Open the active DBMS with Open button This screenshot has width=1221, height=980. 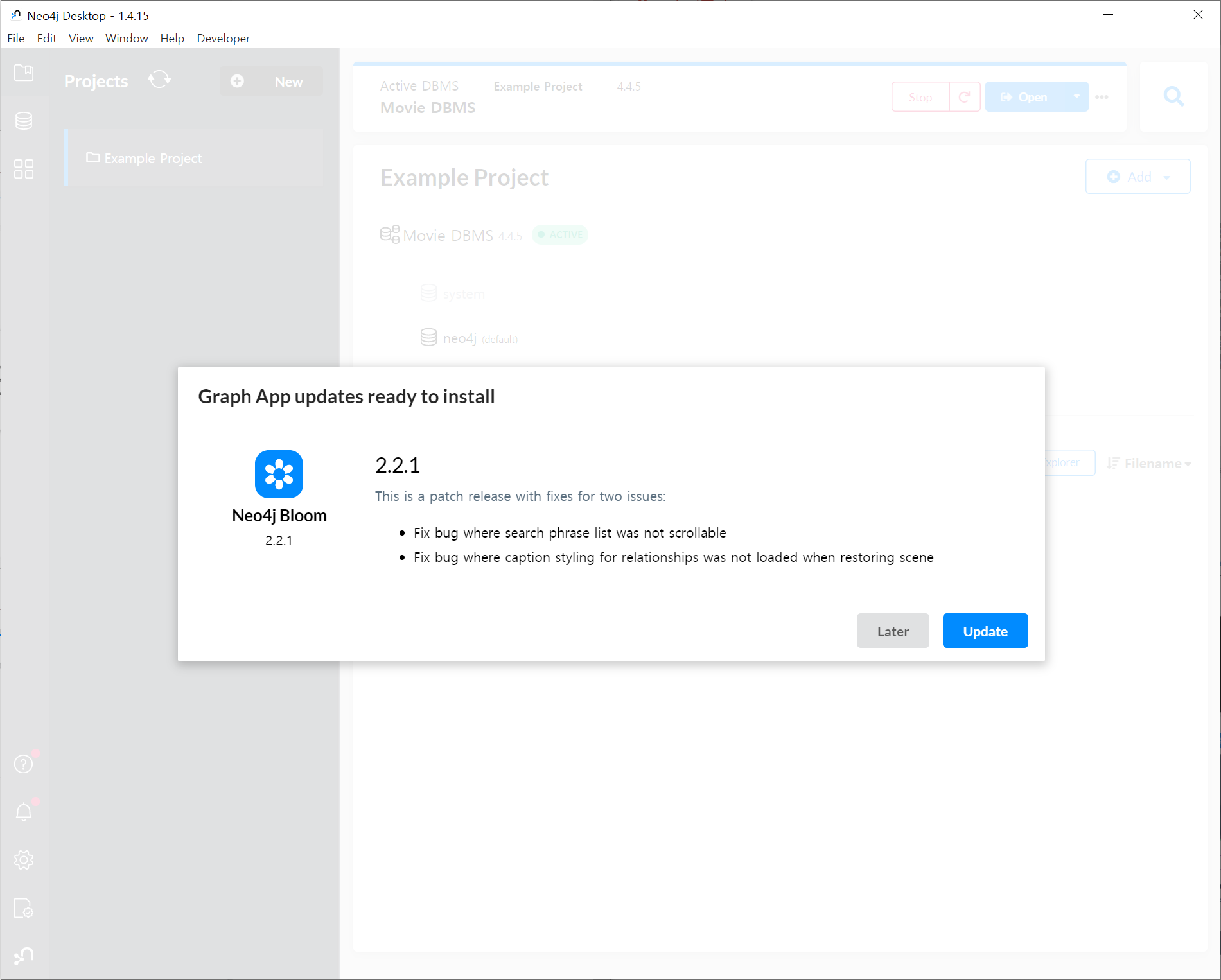click(x=1025, y=97)
